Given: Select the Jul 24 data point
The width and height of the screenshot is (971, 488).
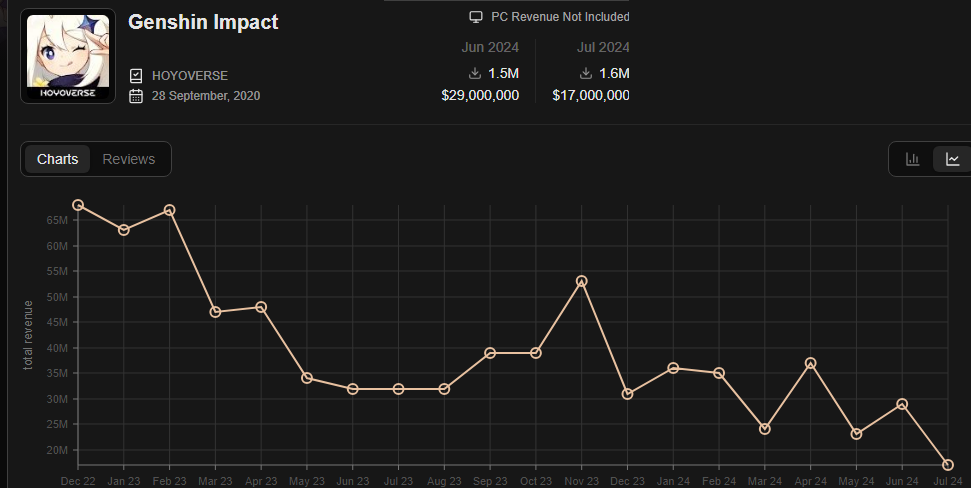Looking at the screenshot, I should [x=948, y=465].
